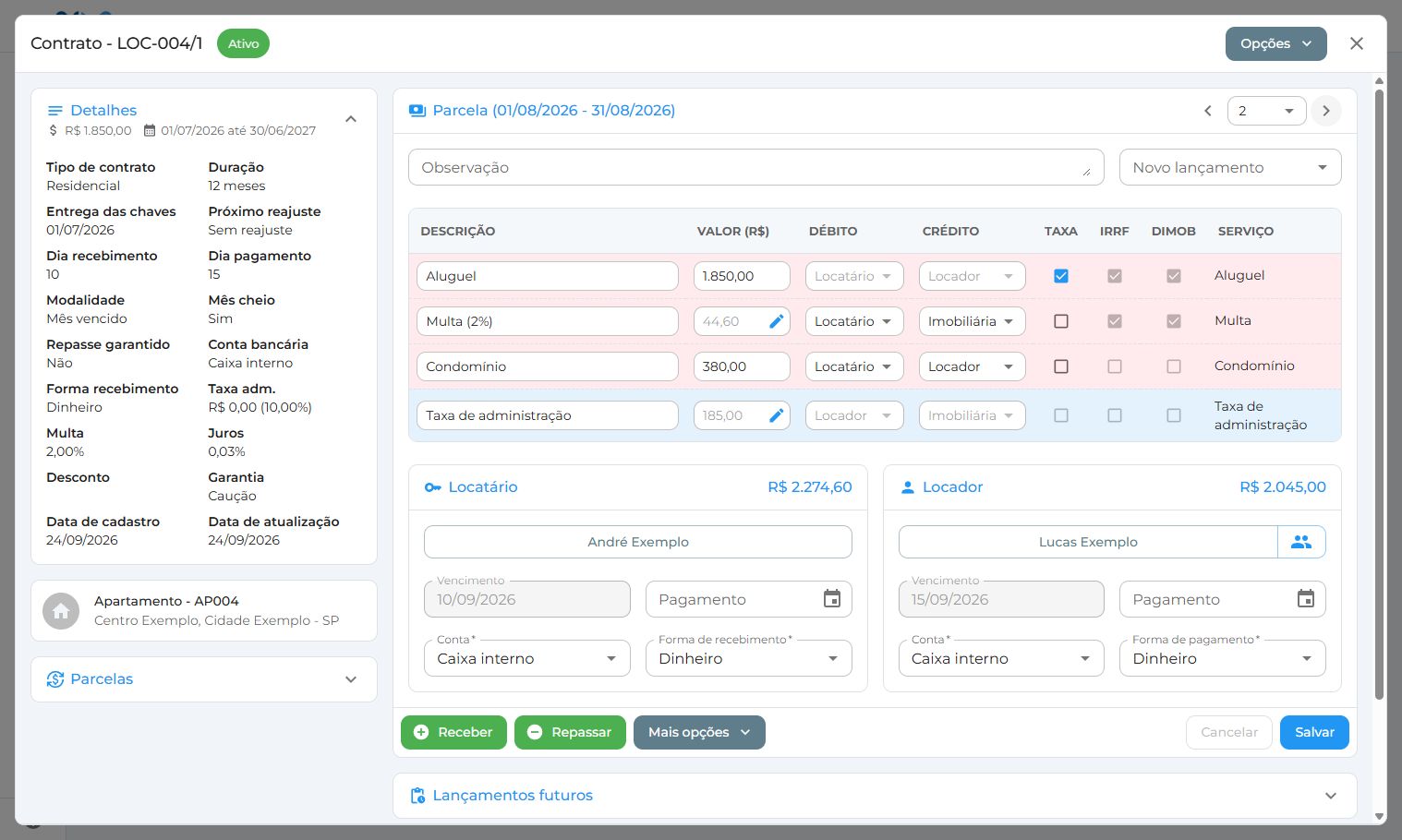The width and height of the screenshot is (1402, 840).
Task: Go to previous parcela with left chevron
Action: pos(1207,111)
